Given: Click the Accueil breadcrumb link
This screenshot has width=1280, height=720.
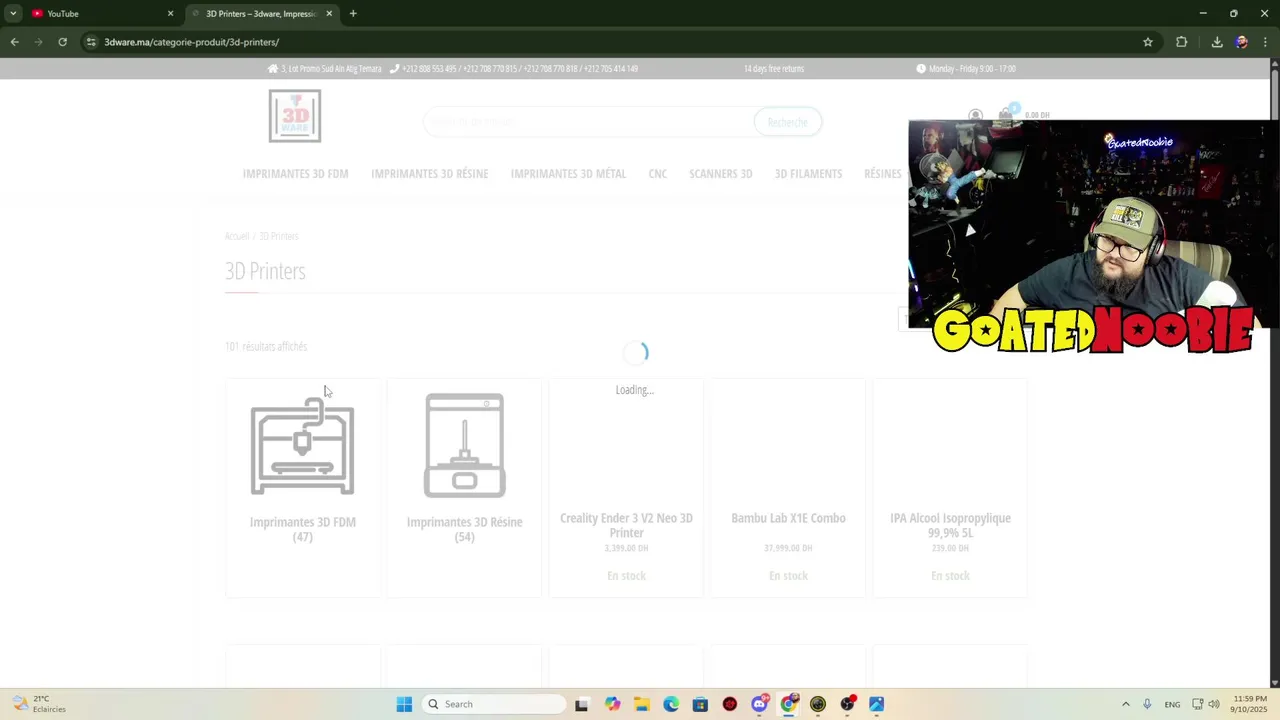Looking at the screenshot, I should (x=237, y=236).
